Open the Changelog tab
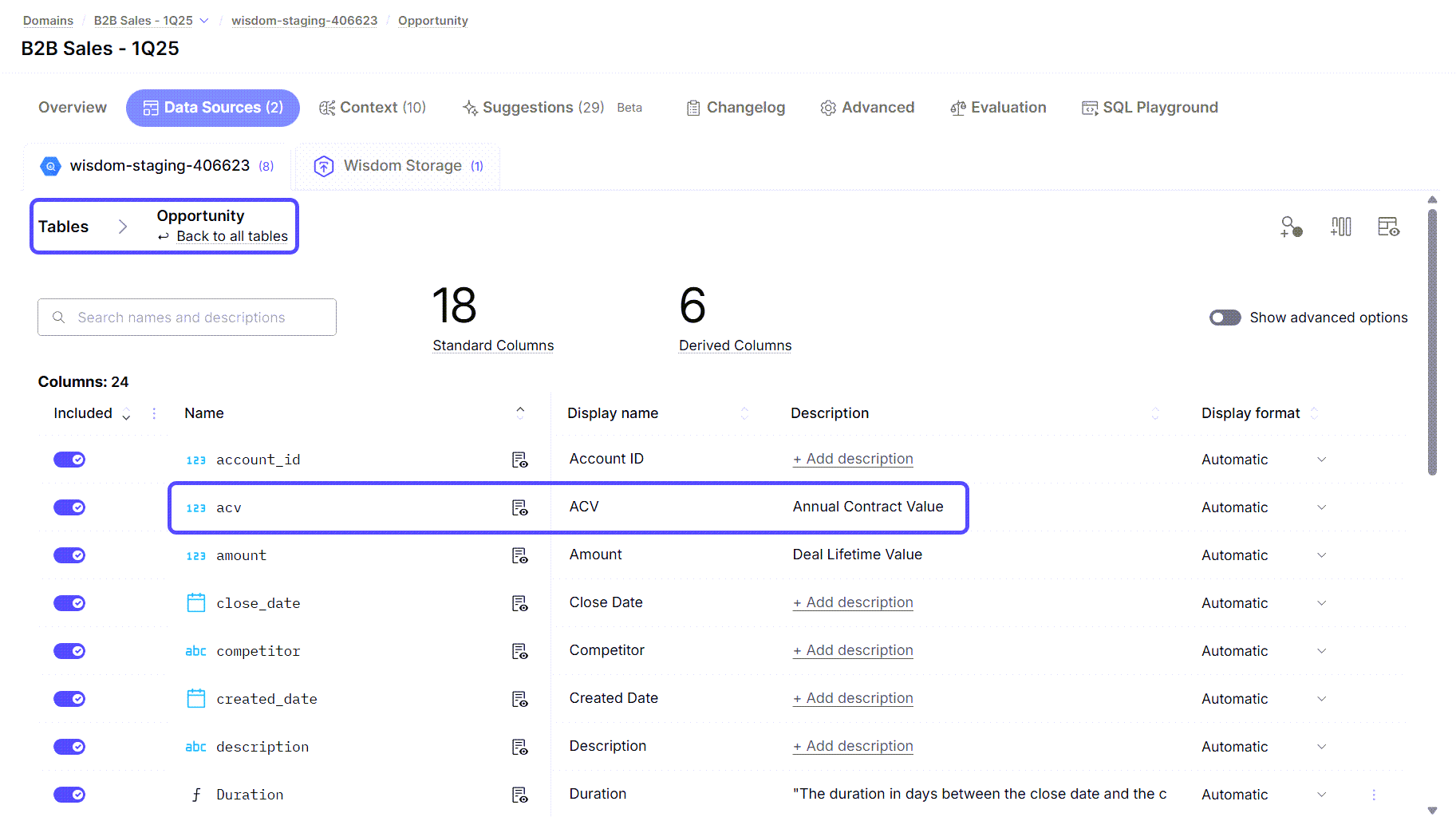 736,108
